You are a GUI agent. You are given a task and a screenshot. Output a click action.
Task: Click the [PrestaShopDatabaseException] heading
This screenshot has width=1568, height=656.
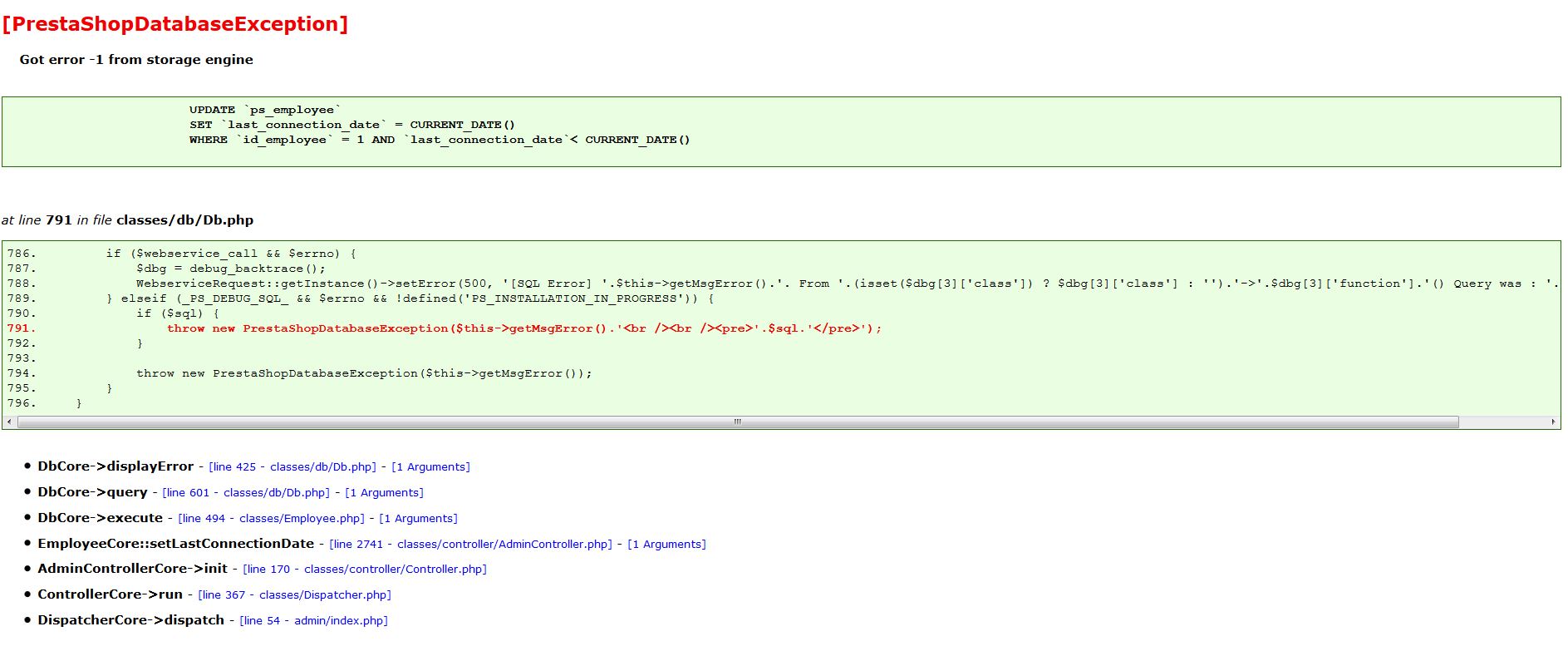(174, 24)
